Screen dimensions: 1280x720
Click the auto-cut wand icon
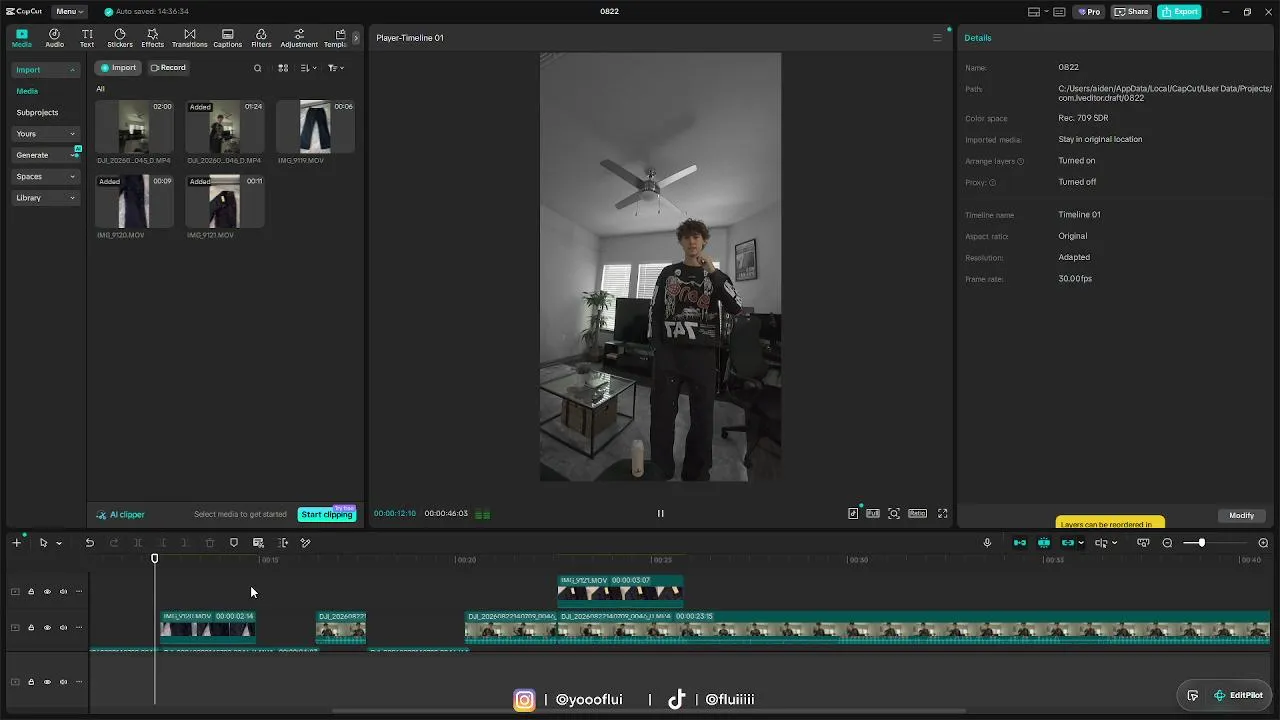tap(306, 543)
